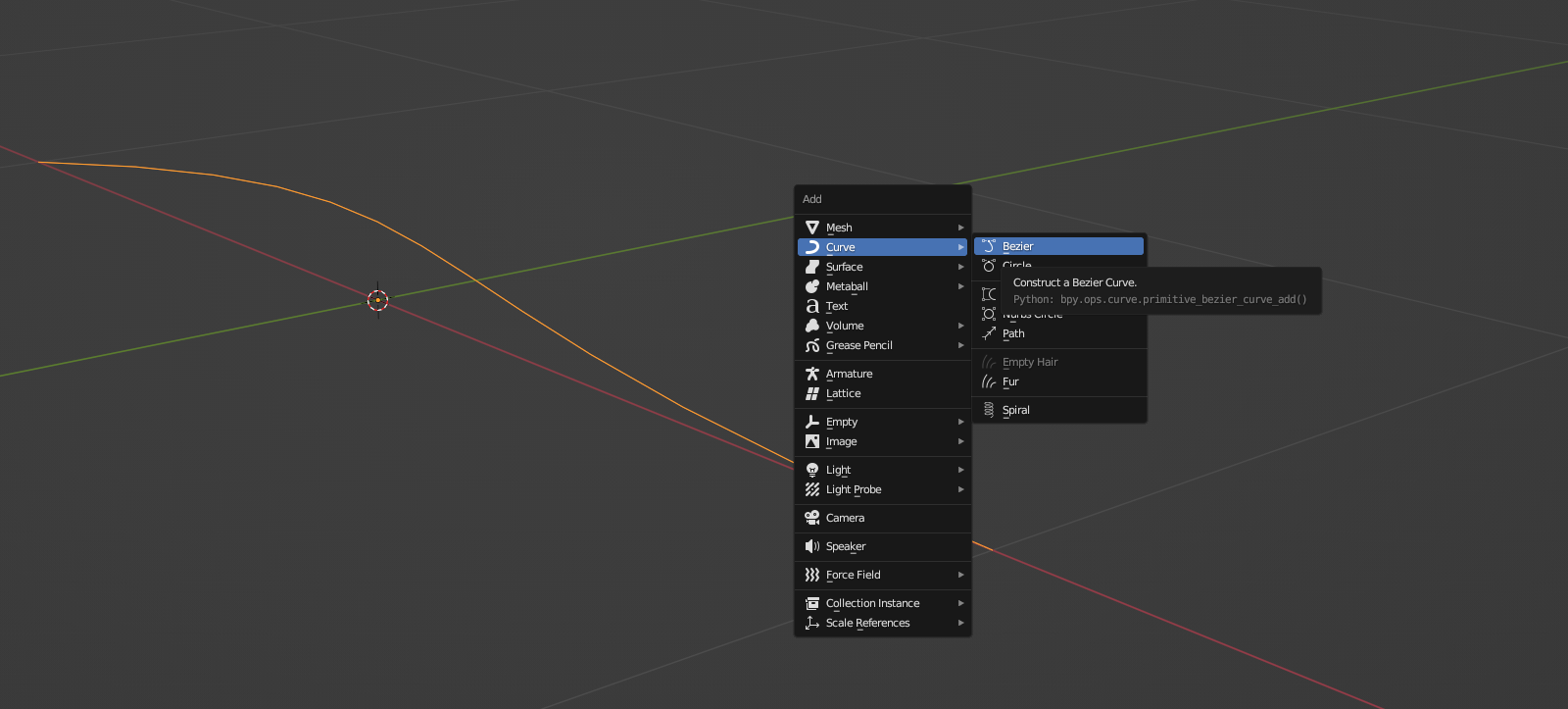
Task: Expand the Light submenu arrow
Action: pos(961,470)
